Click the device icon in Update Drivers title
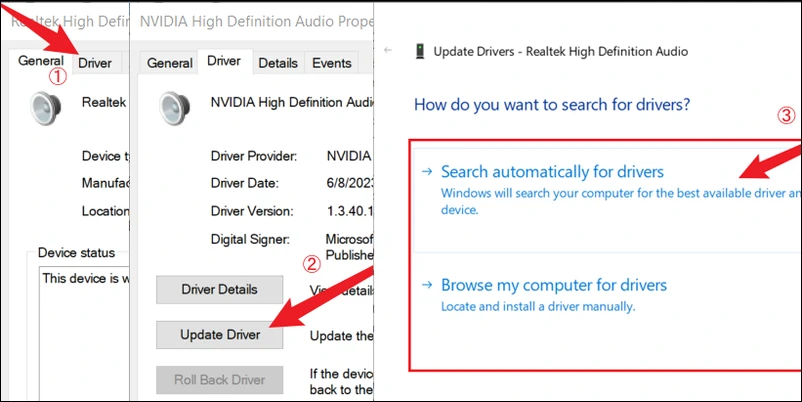 pos(417,50)
